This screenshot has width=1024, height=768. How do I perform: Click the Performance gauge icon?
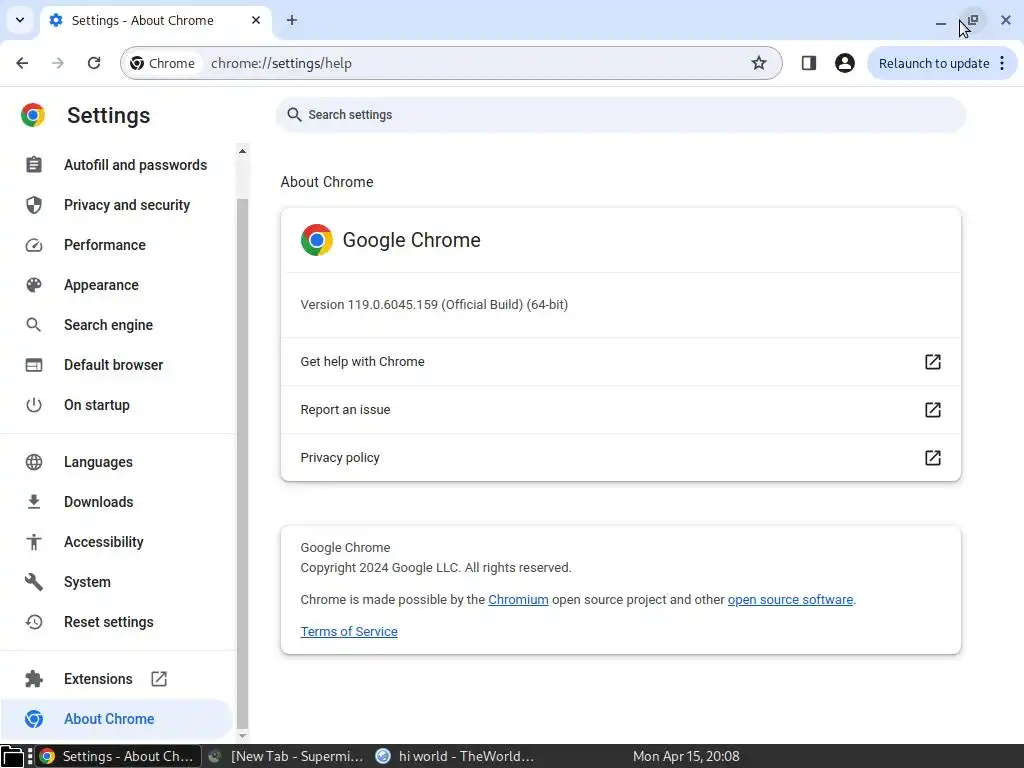[x=34, y=245]
